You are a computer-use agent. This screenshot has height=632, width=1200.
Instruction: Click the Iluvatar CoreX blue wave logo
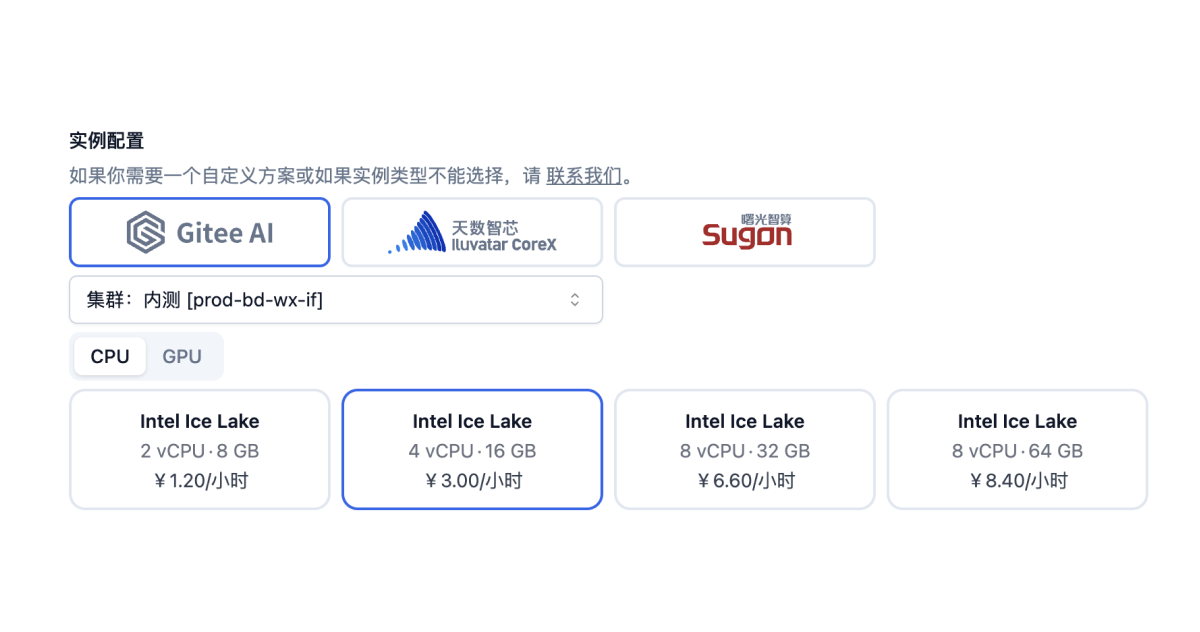[417, 232]
